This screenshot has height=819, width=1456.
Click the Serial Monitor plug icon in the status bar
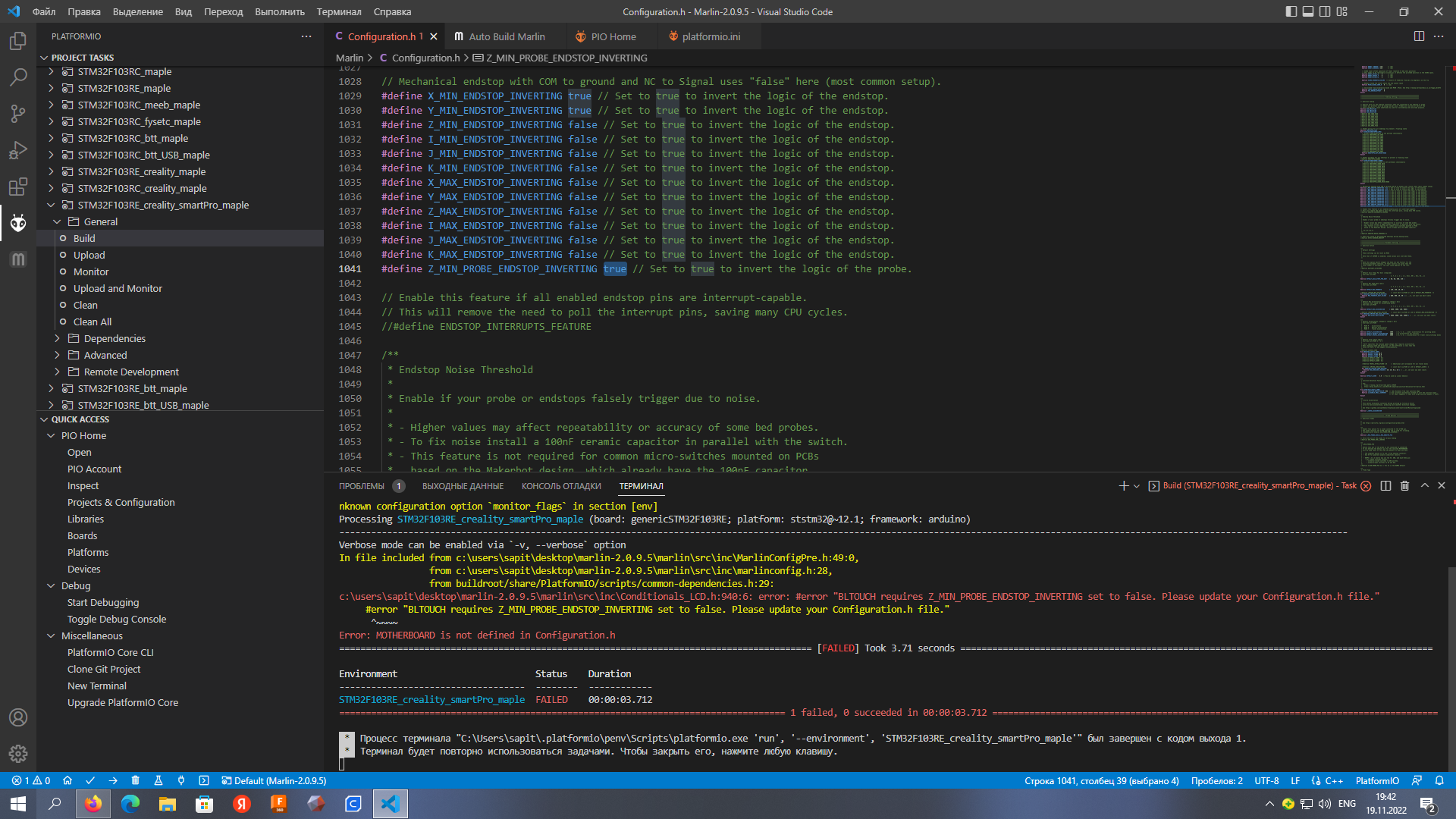click(x=181, y=780)
